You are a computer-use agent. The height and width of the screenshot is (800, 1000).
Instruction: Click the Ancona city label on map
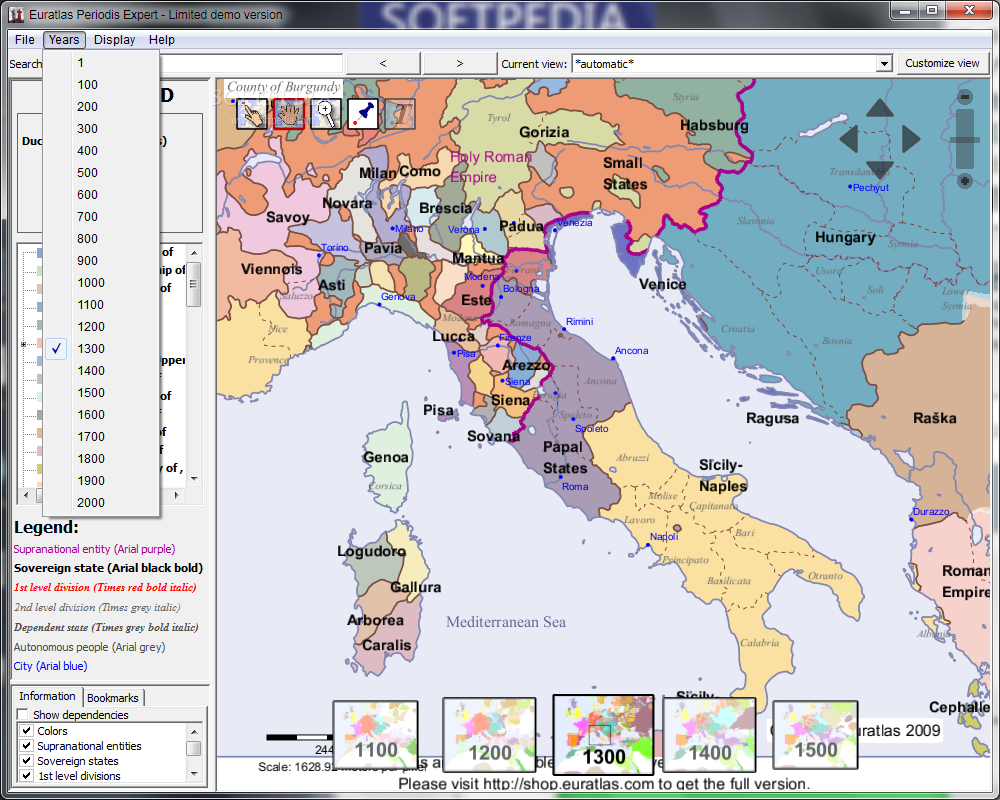[631, 351]
